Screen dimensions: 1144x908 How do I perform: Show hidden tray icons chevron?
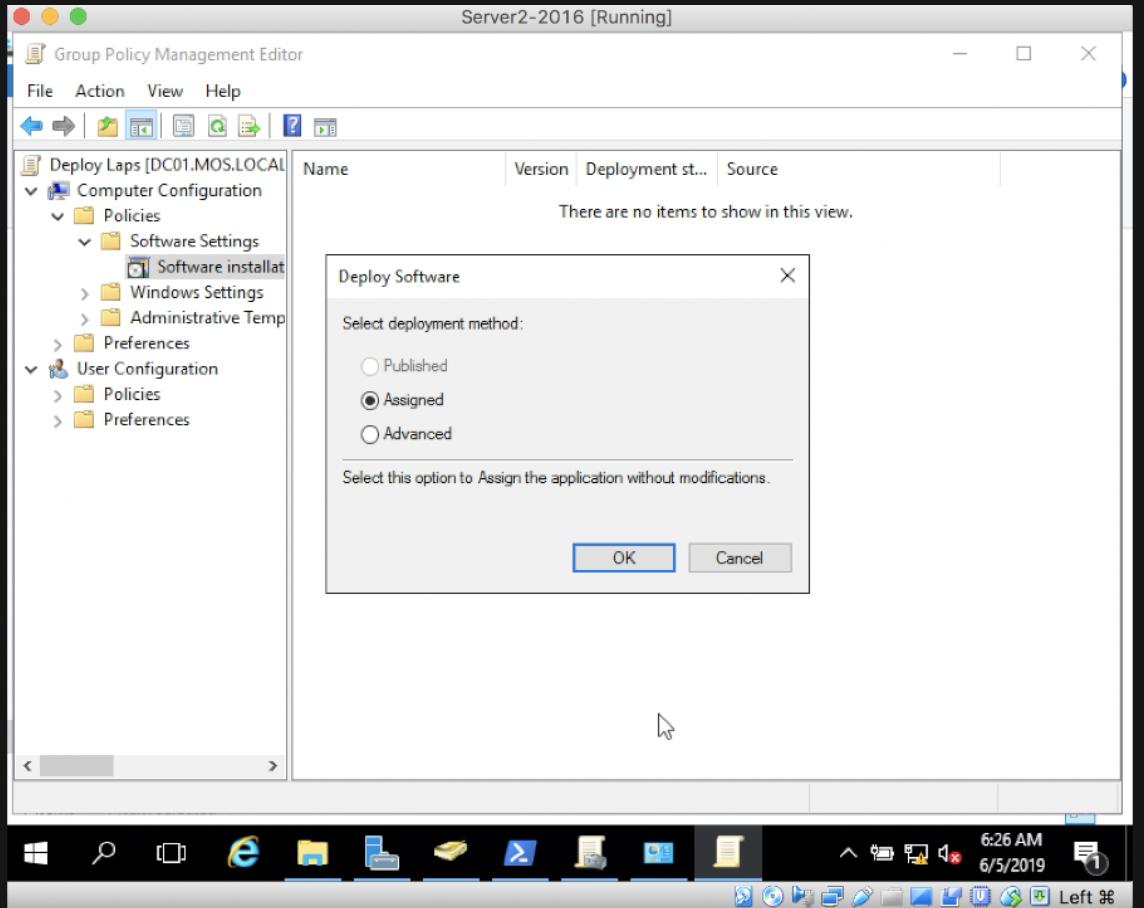point(848,852)
